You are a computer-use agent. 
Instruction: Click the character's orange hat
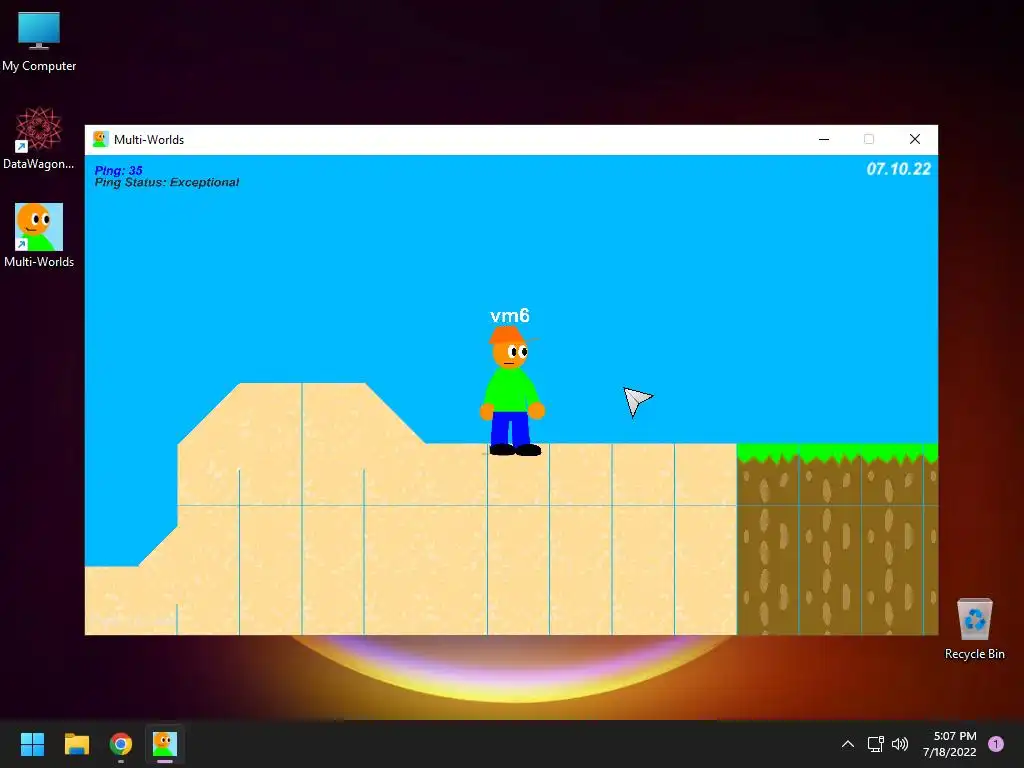[x=509, y=335]
